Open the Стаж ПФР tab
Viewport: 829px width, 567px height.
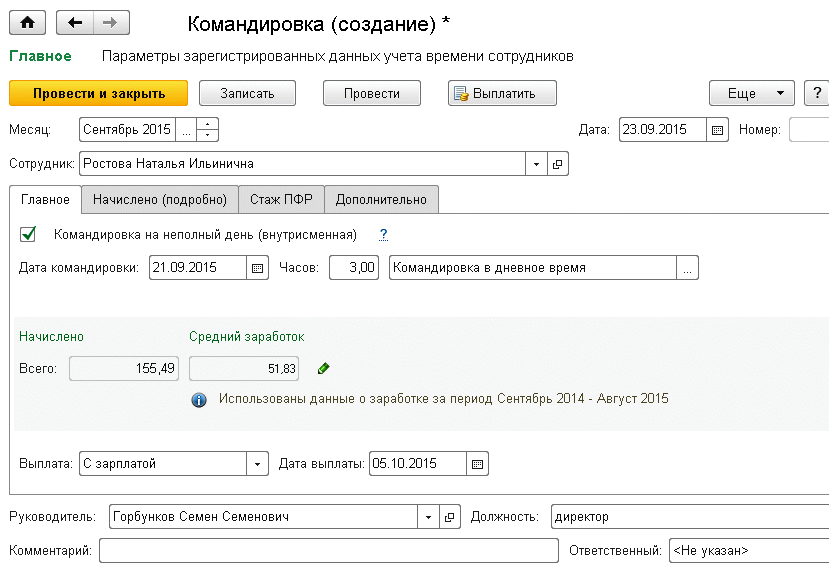(x=281, y=200)
